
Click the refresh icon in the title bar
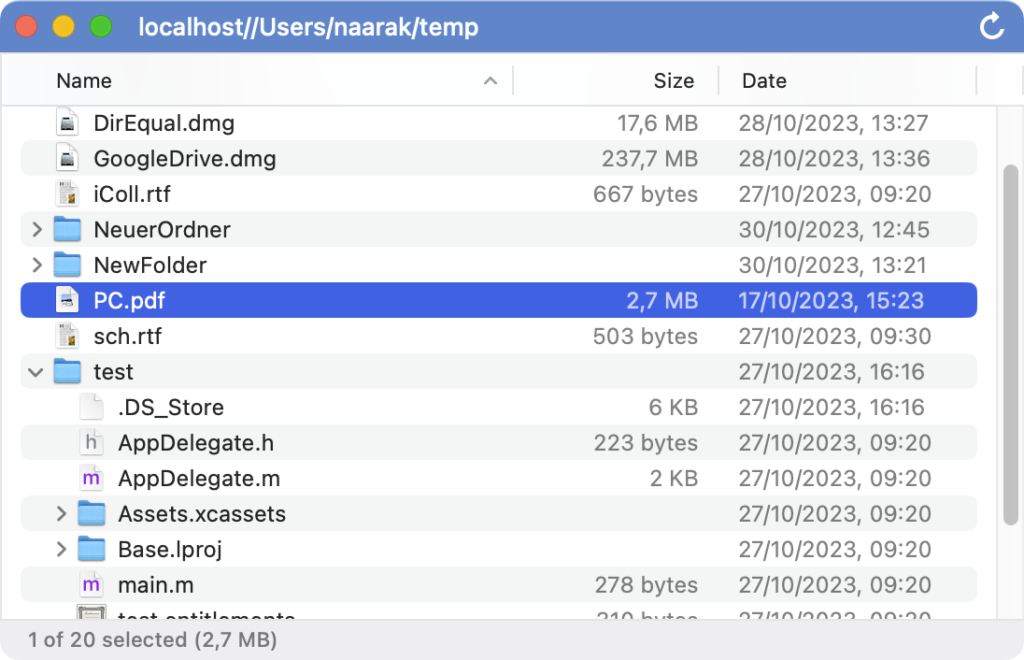991,27
